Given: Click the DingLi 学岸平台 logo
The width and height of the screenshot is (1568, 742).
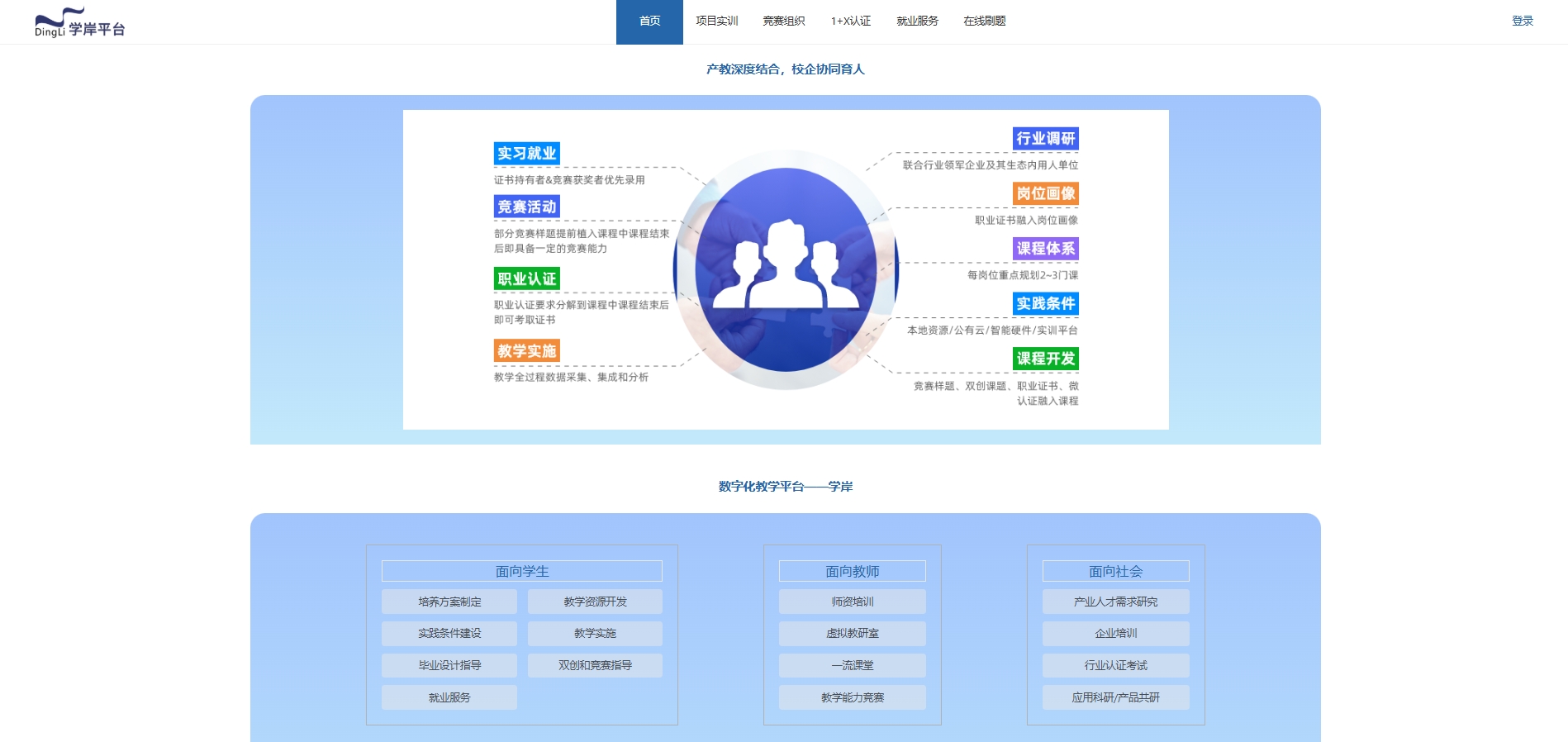Looking at the screenshot, I should pos(79,23).
